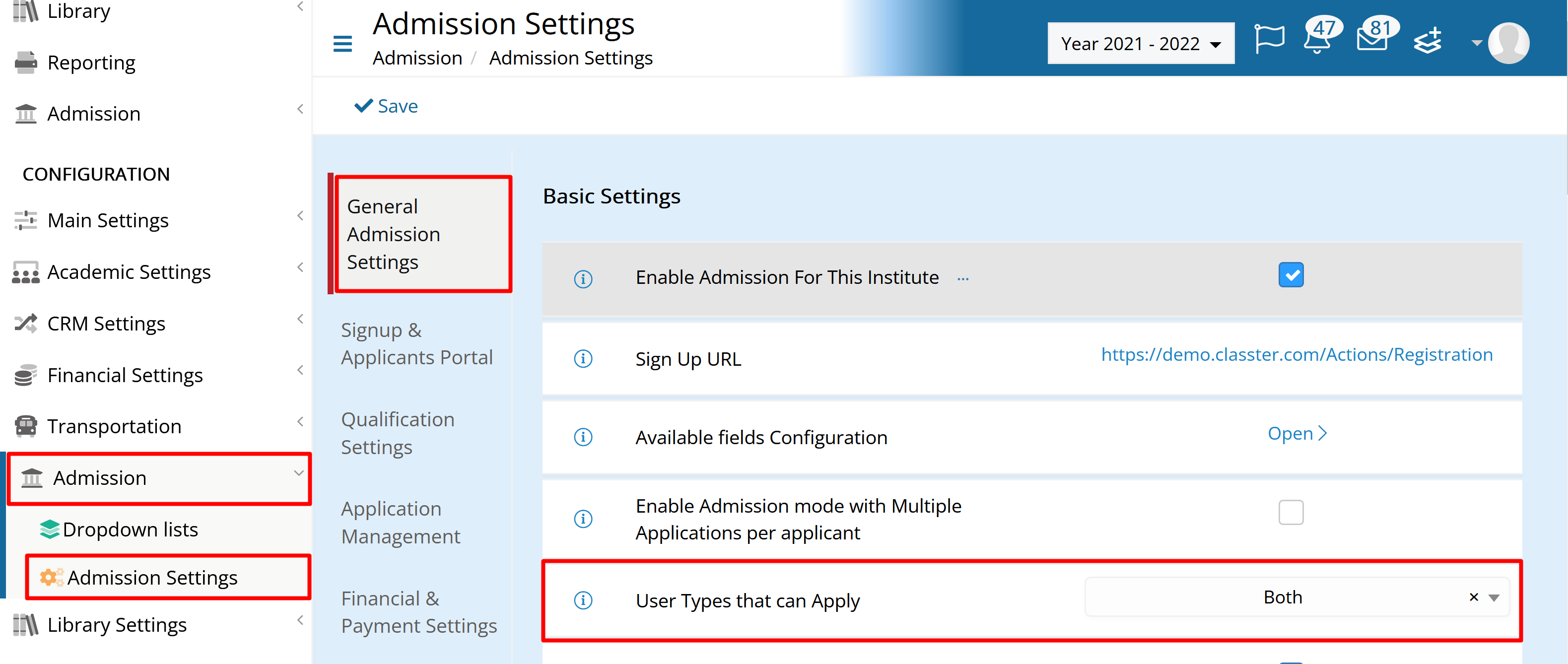Click the layers plus quick-add icon
This screenshot has height=664, width=1568.
click(1427, 41)
